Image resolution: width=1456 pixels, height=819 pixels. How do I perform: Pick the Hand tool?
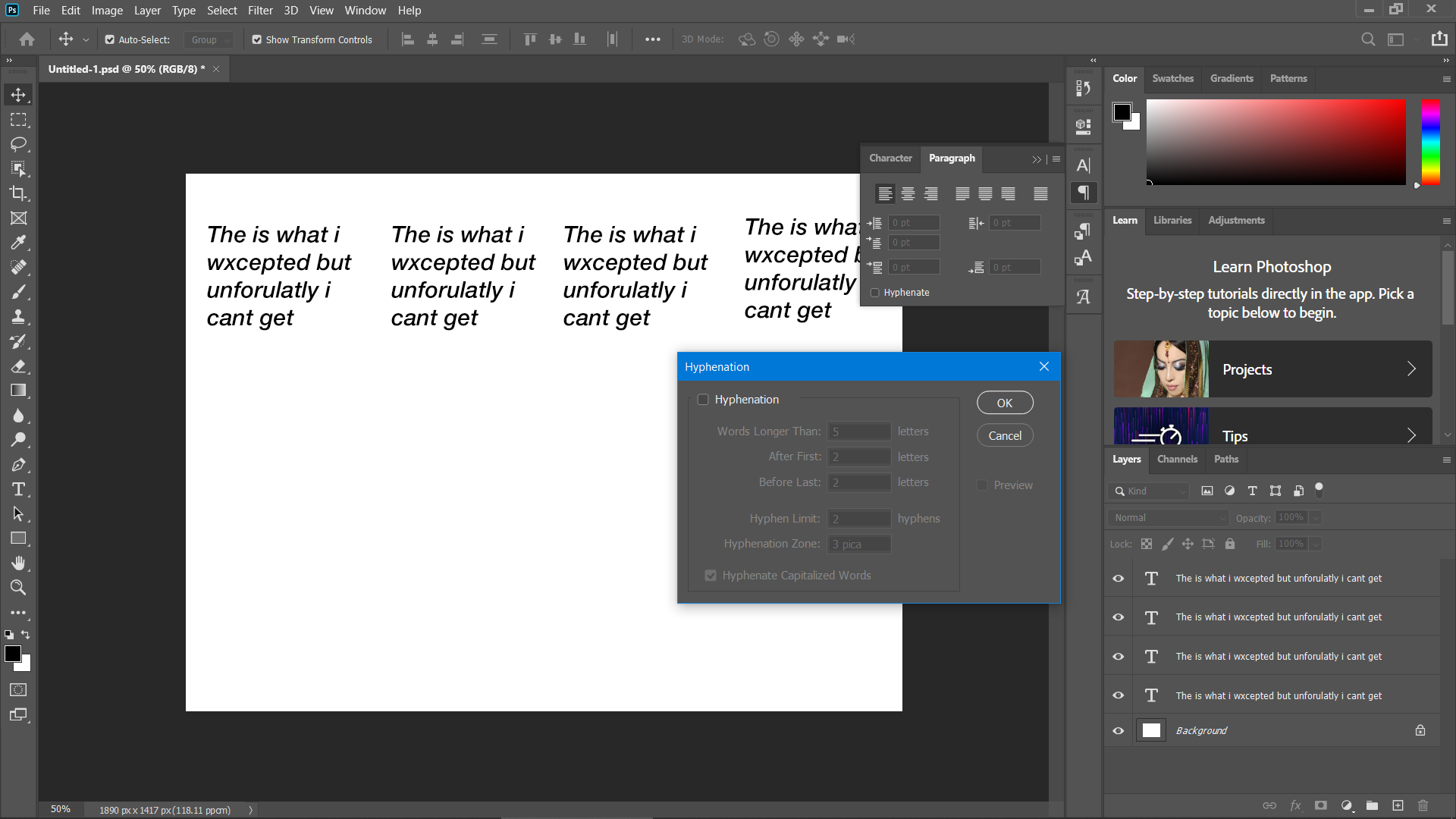pos(18,563)
